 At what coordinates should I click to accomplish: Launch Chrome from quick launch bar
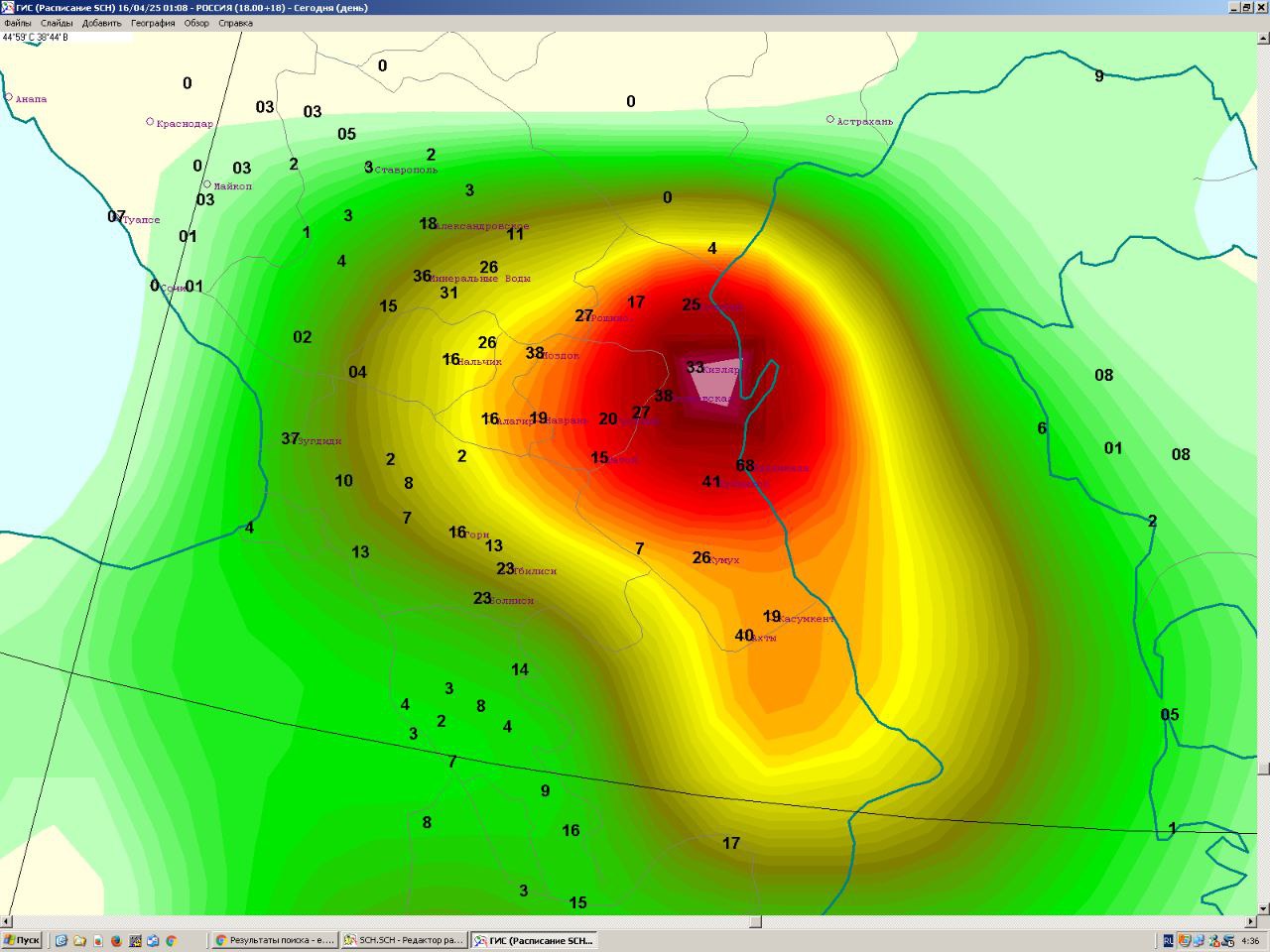pyautogui.click(x=171, y=940)
